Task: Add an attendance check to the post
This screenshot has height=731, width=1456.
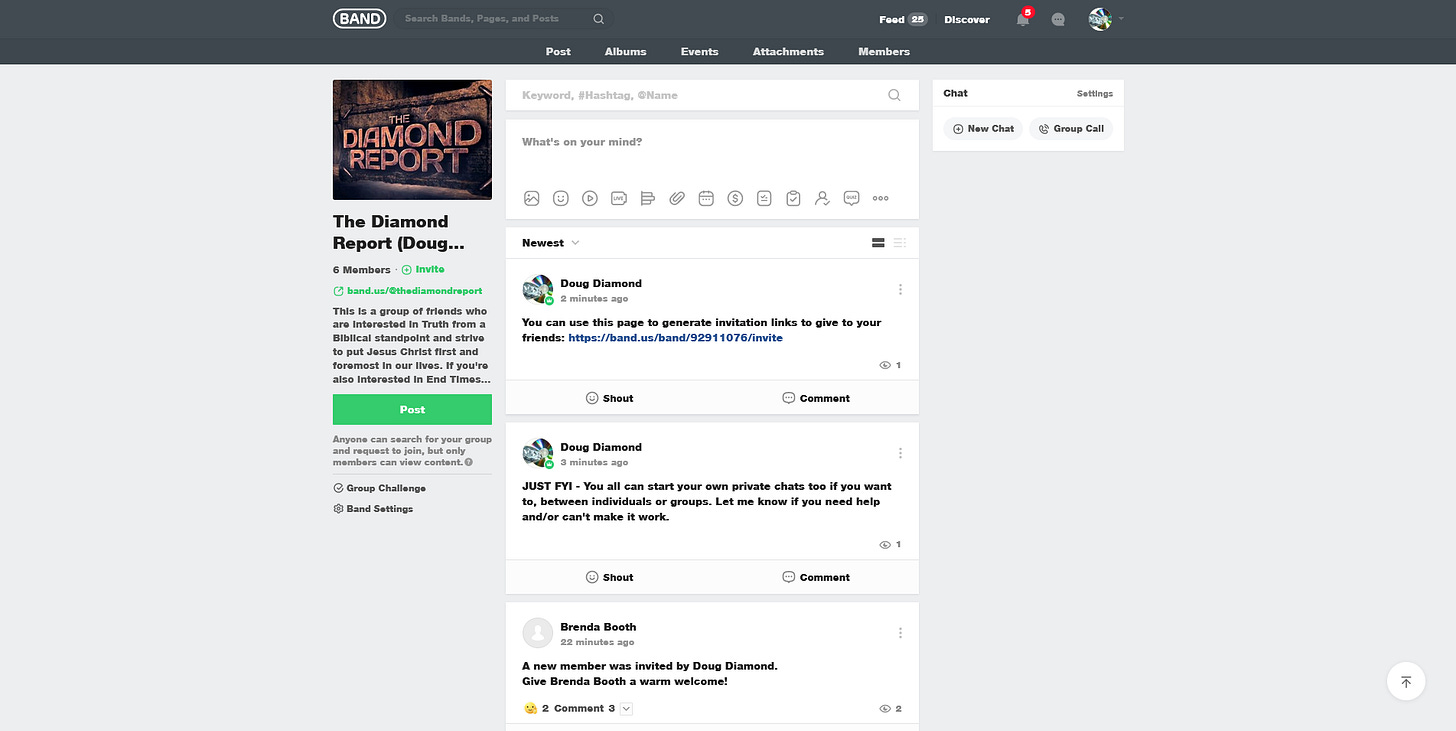Action: click(x=822, y=198)
